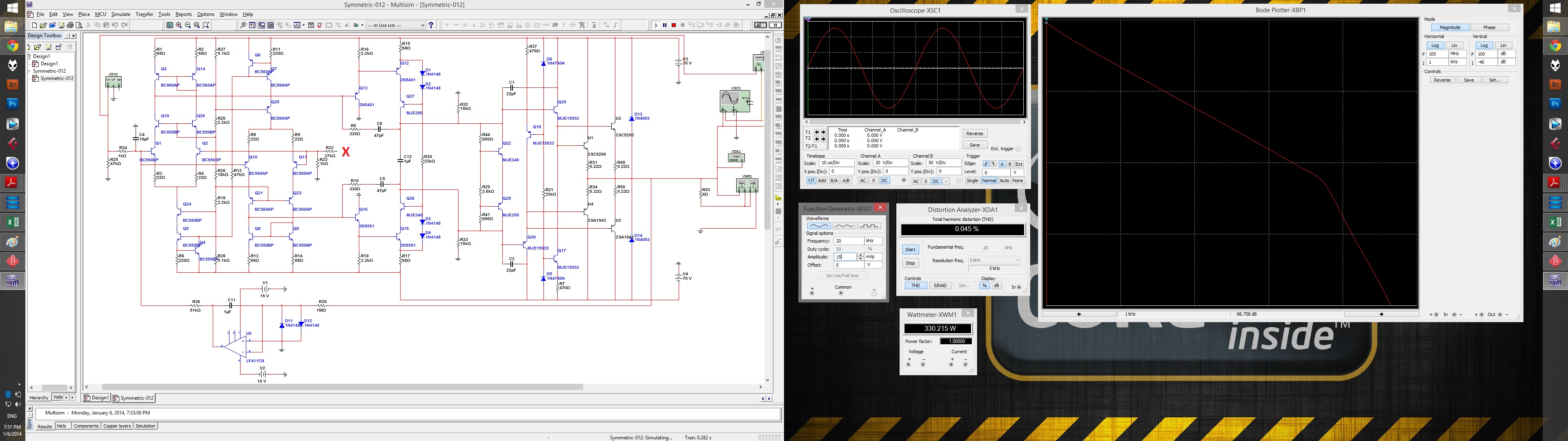Open Function Generator offset unit V dropdown
This screenshot has width=1568, height=441.
(x=873, y=265)
